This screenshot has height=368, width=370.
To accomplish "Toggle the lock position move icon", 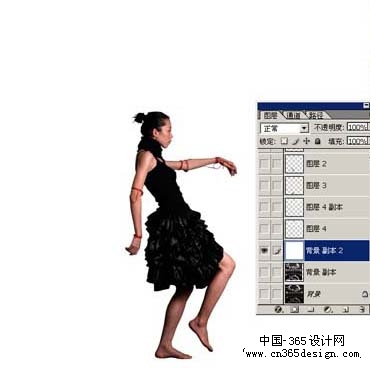I will pyautogui.click(x=307, y=141).
